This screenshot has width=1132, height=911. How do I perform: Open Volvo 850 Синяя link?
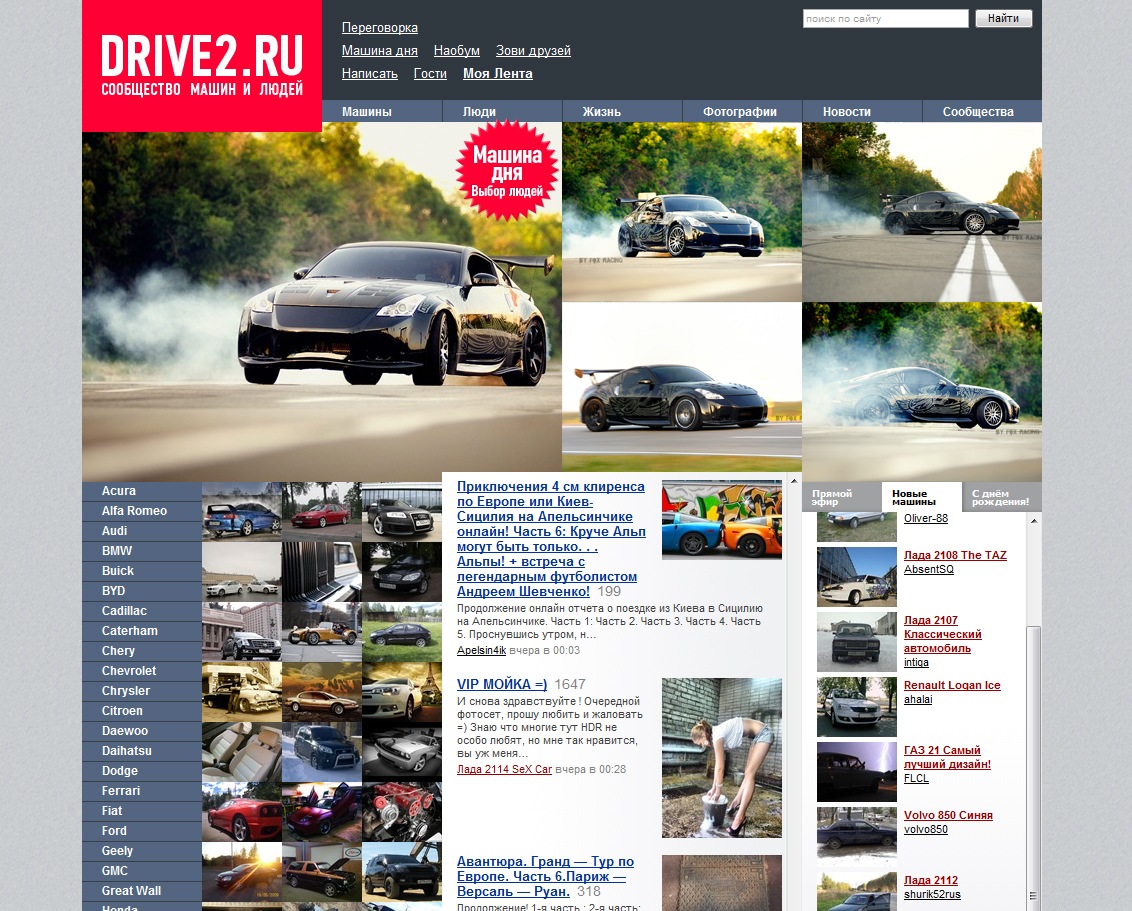pyautogui.click(x=948, y=815)
